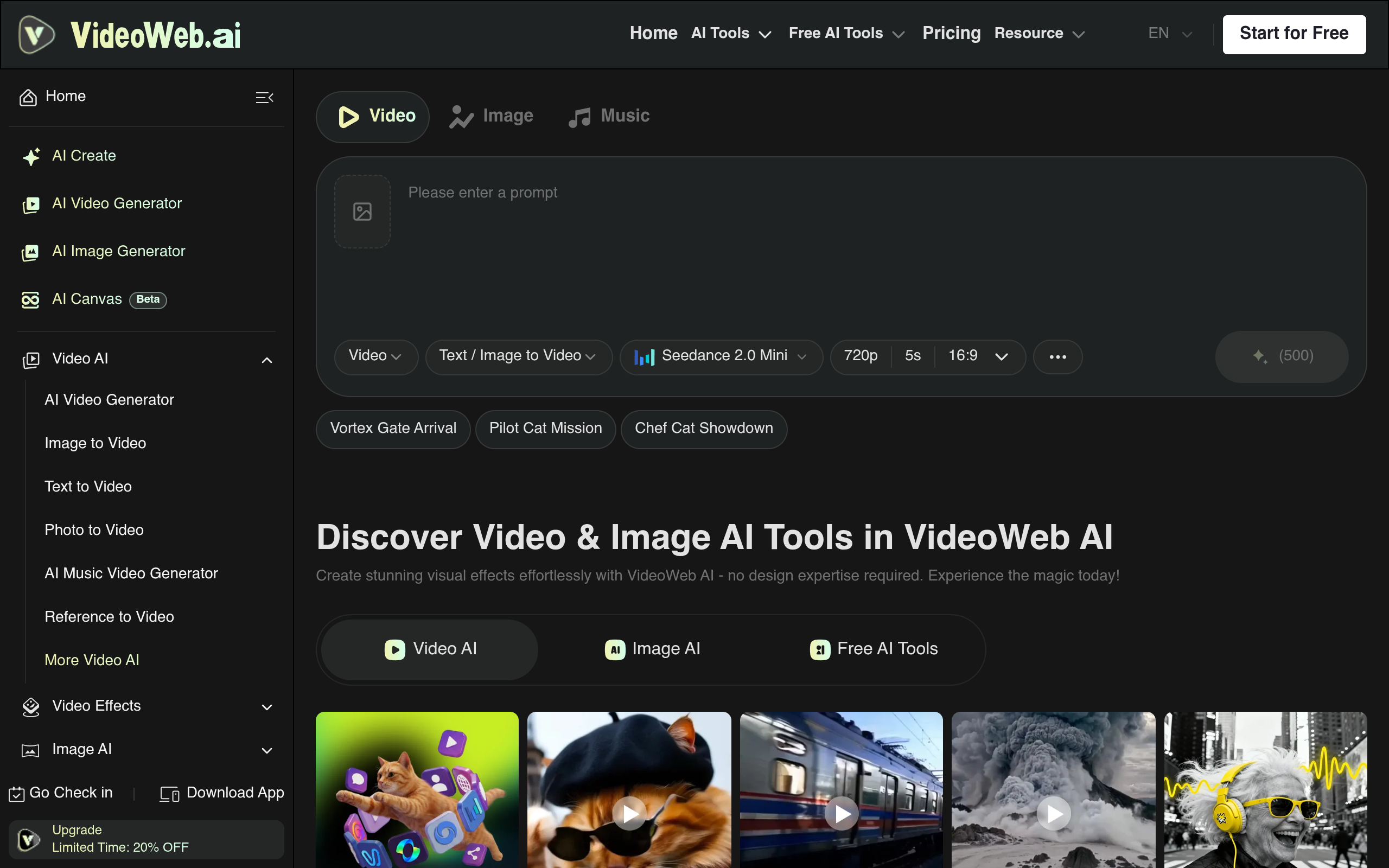Open Text to Video in sidebar

(88, 487)
